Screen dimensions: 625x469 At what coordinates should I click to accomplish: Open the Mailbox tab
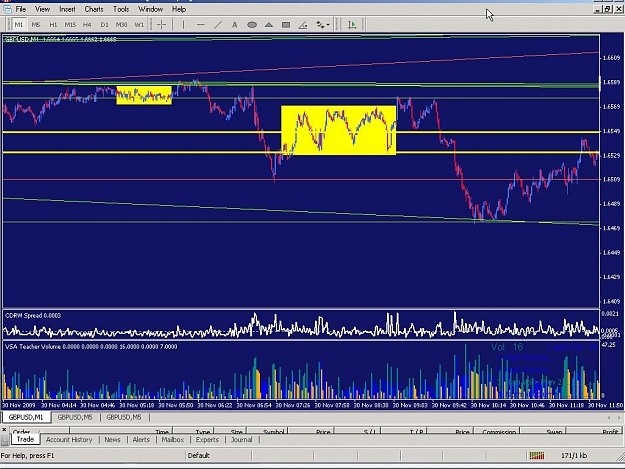click(x=173, y=440)
